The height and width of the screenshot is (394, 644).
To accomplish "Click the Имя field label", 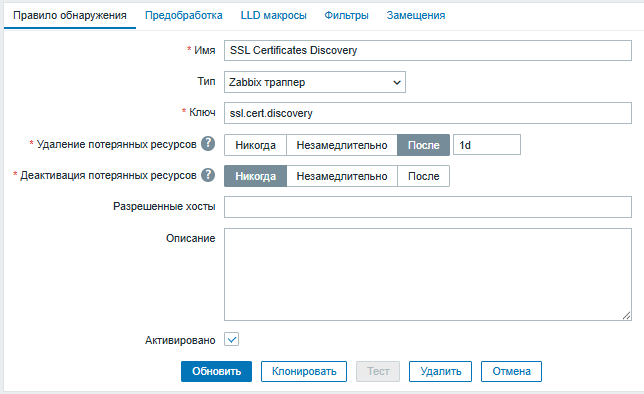I will [205, 51].
